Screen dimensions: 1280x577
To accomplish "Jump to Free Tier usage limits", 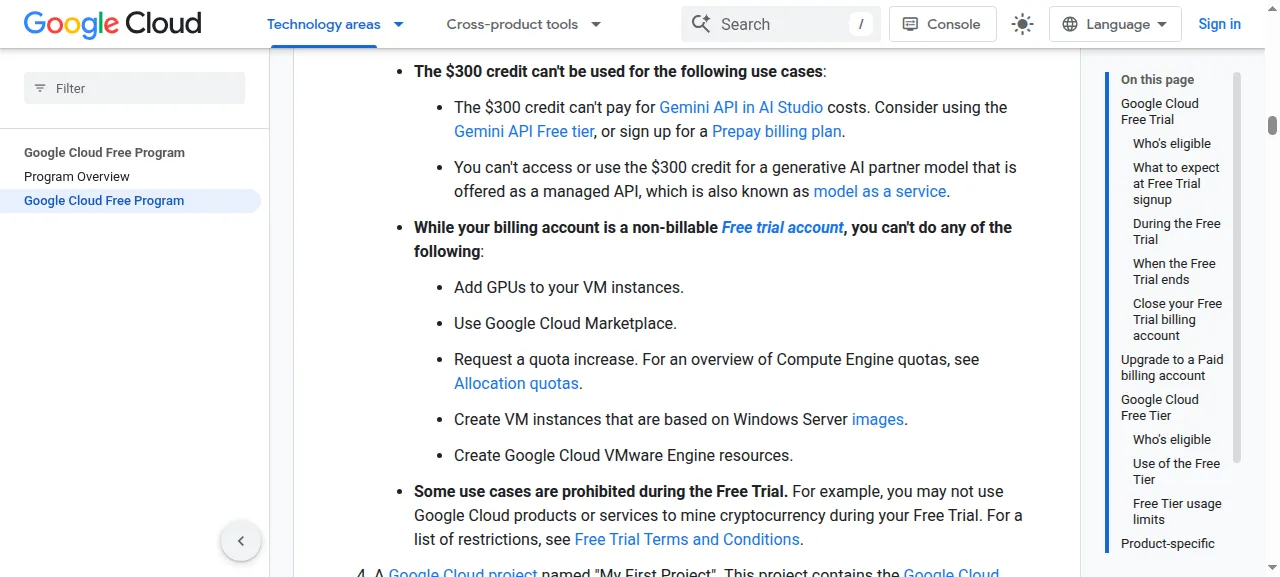I will [1177, 511].
